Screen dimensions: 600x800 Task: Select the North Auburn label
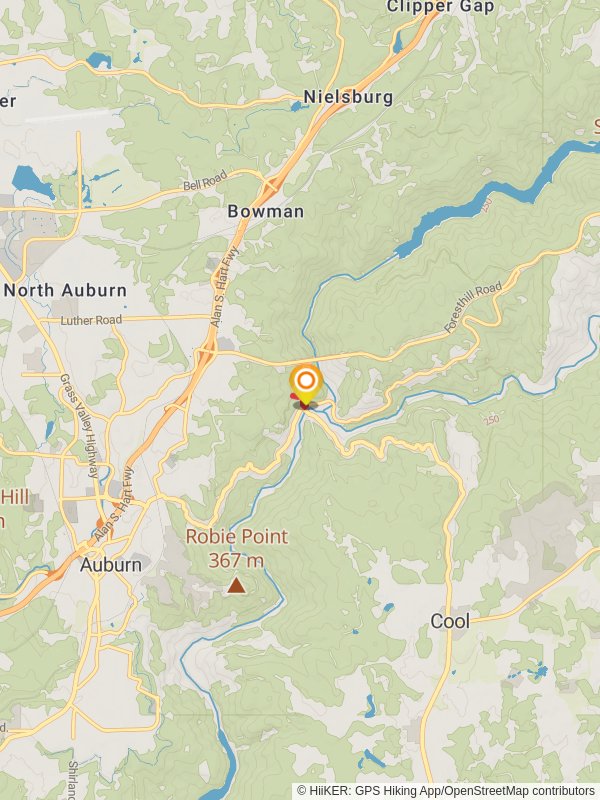point(65,290)
